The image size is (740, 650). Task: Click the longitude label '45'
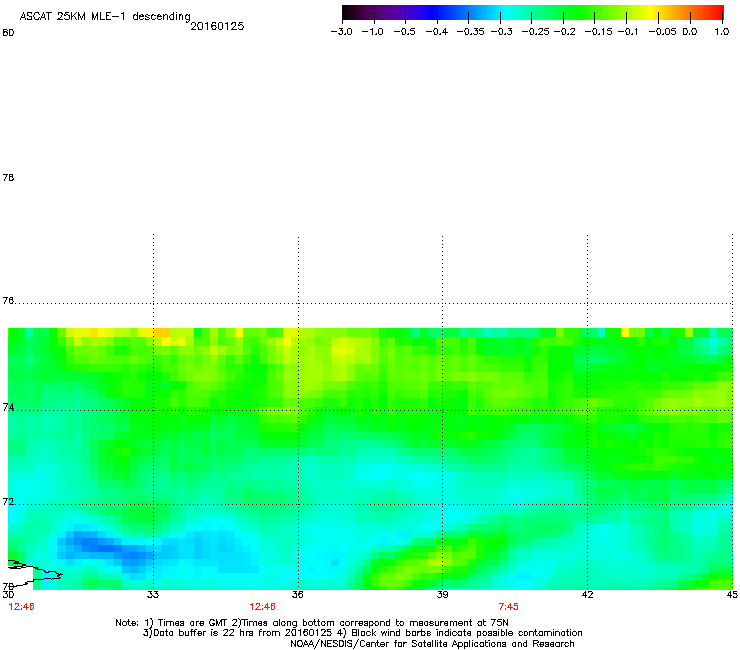click(x=732, y=595)
